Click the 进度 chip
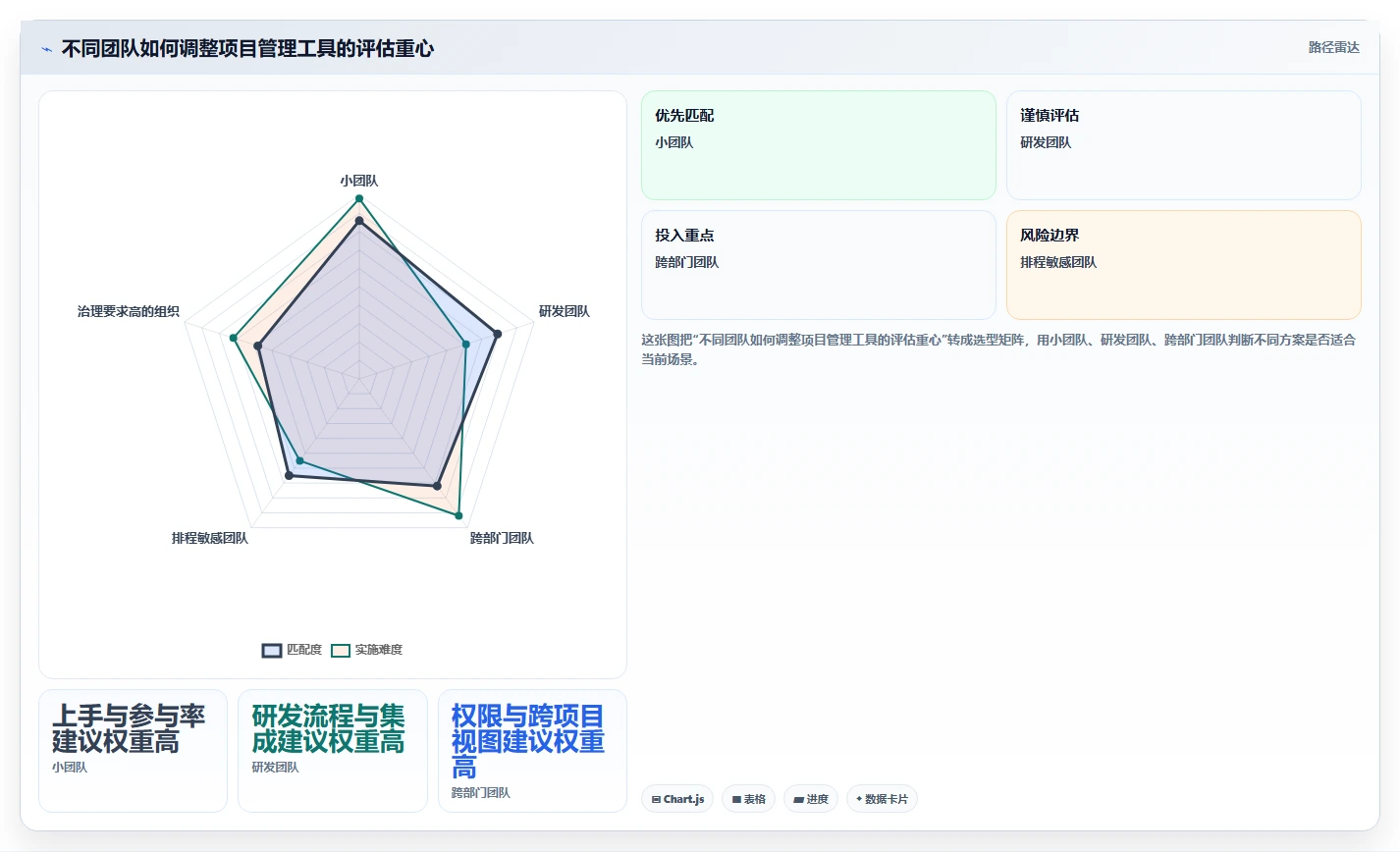Viewport: 1400px width, 852px height. point(811,799)
